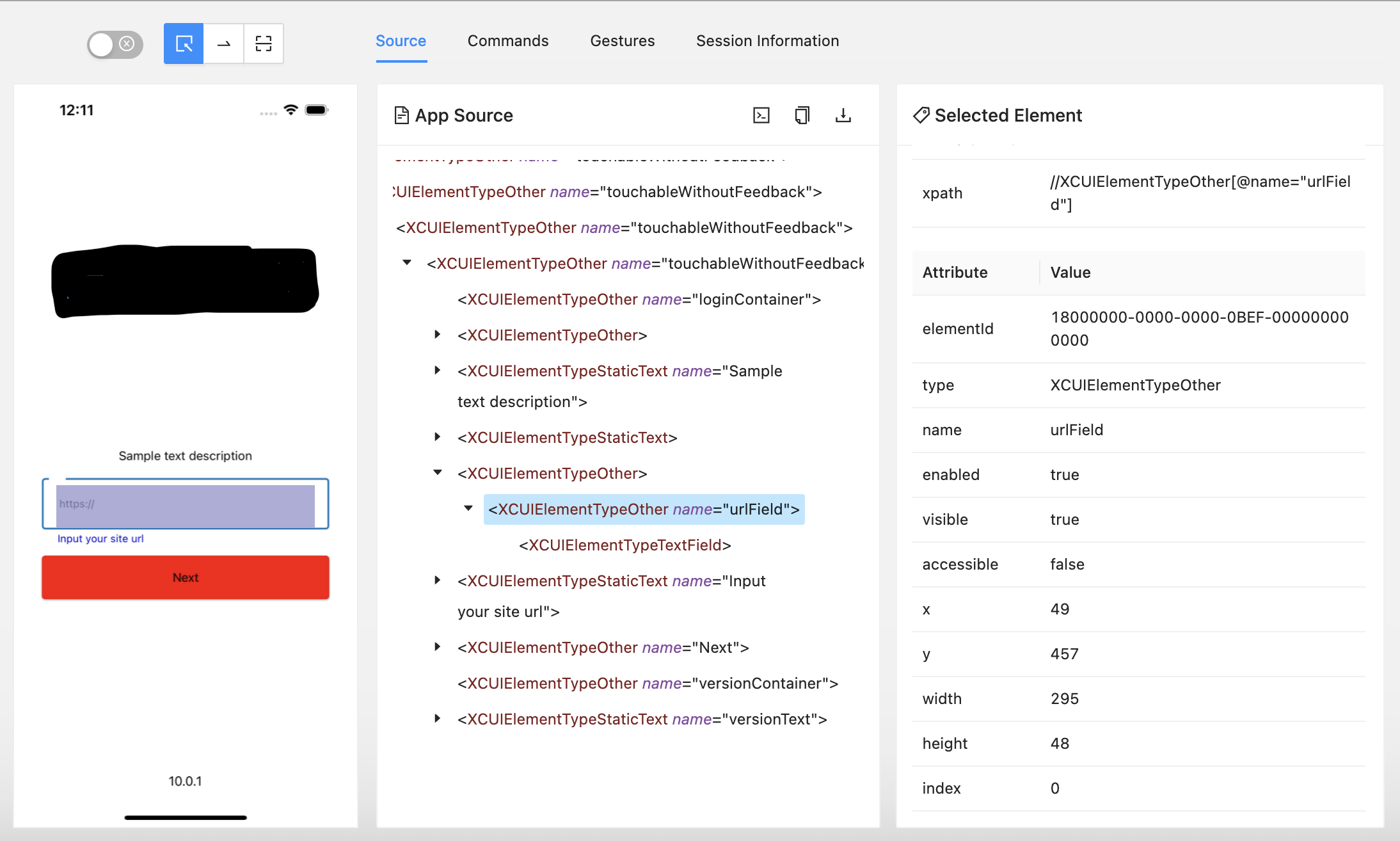
Task: Toggle the native inspection mode switch
Action: click(114, 44)
